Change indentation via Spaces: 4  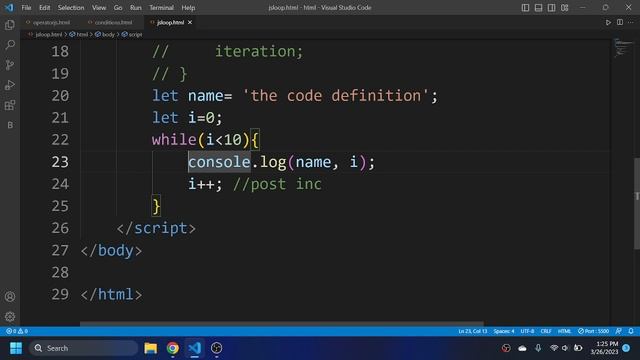pos(504,331)
